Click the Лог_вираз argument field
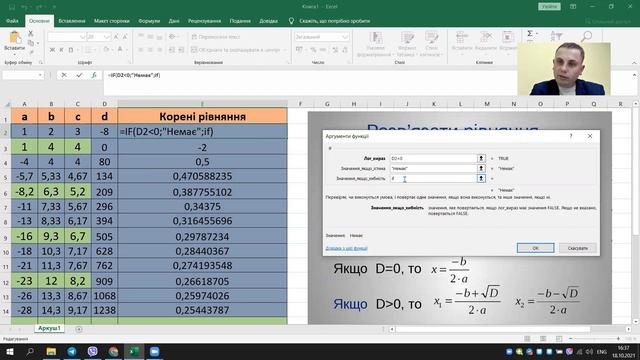 433,158
